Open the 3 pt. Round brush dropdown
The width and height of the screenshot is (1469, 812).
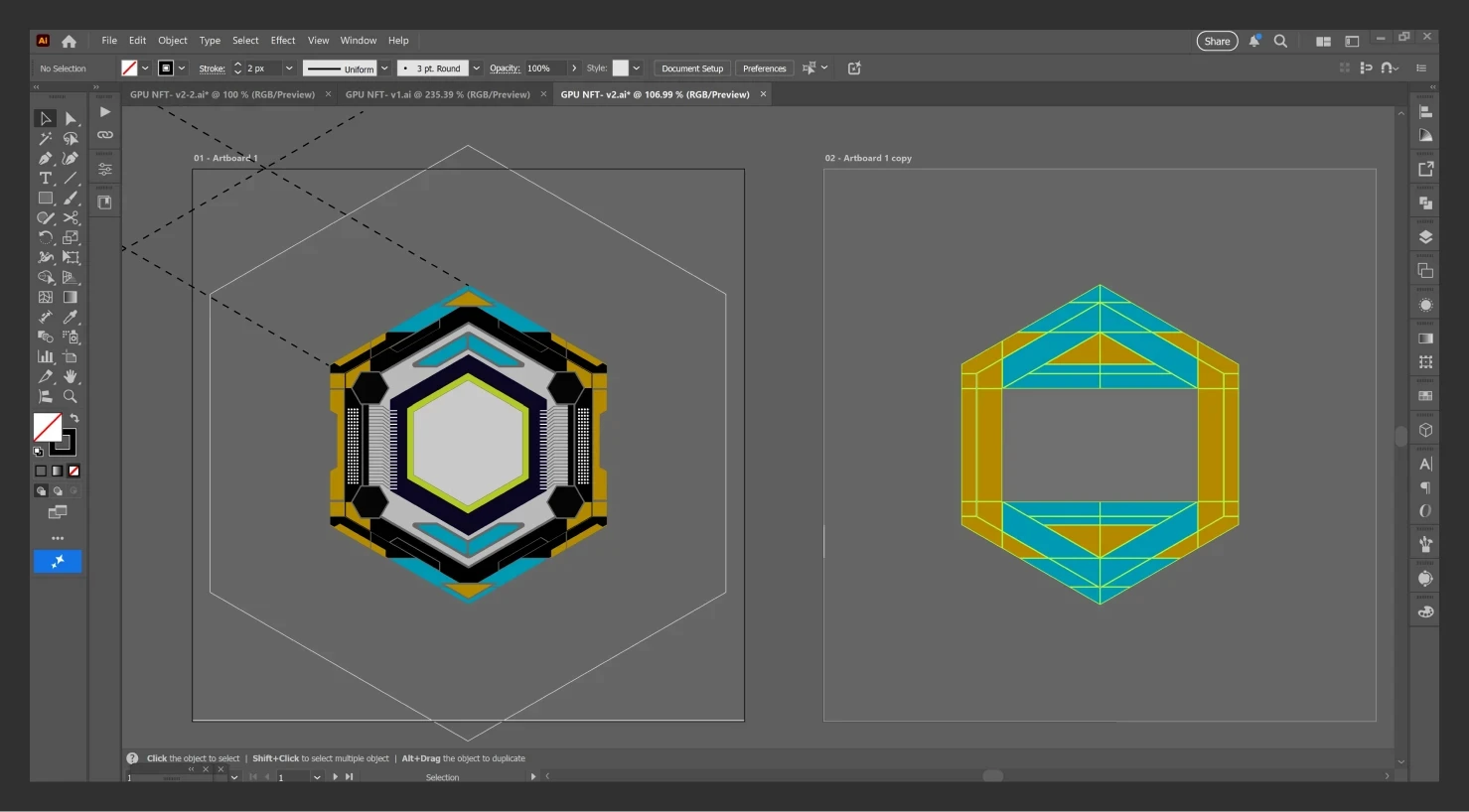477,68
